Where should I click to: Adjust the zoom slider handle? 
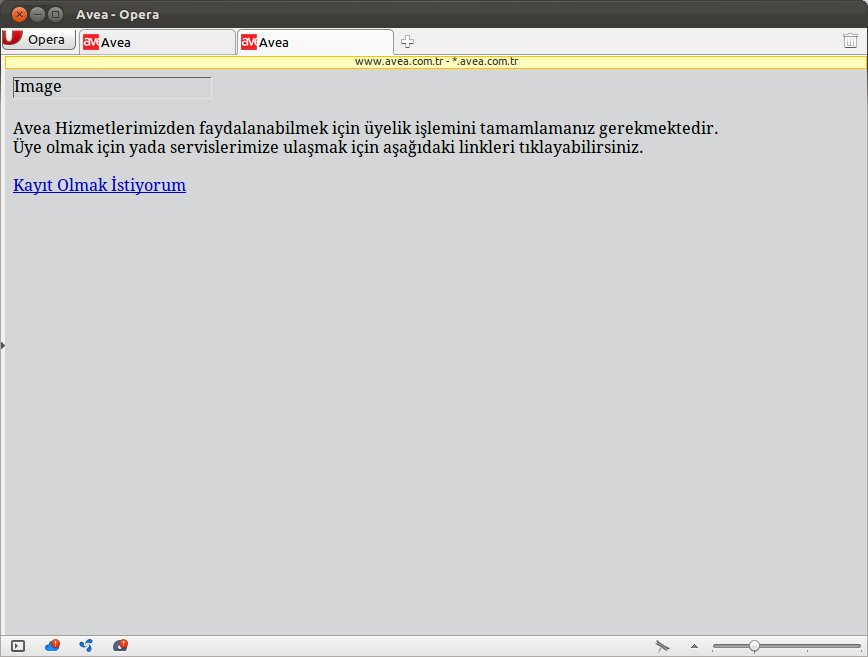754,646
